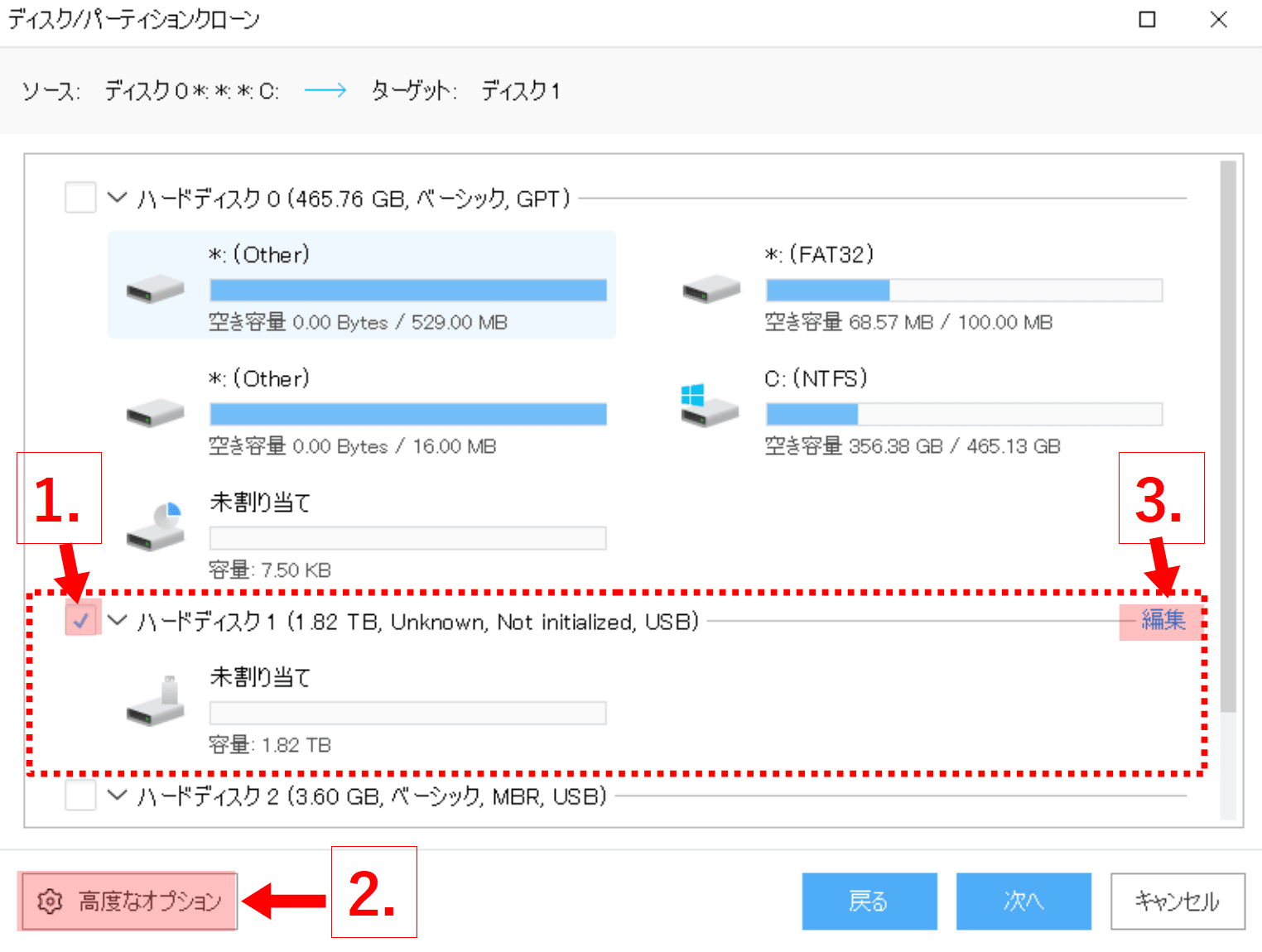Click unallocated 7.50 KB pie-chart disk icon

tap(156, 527)
